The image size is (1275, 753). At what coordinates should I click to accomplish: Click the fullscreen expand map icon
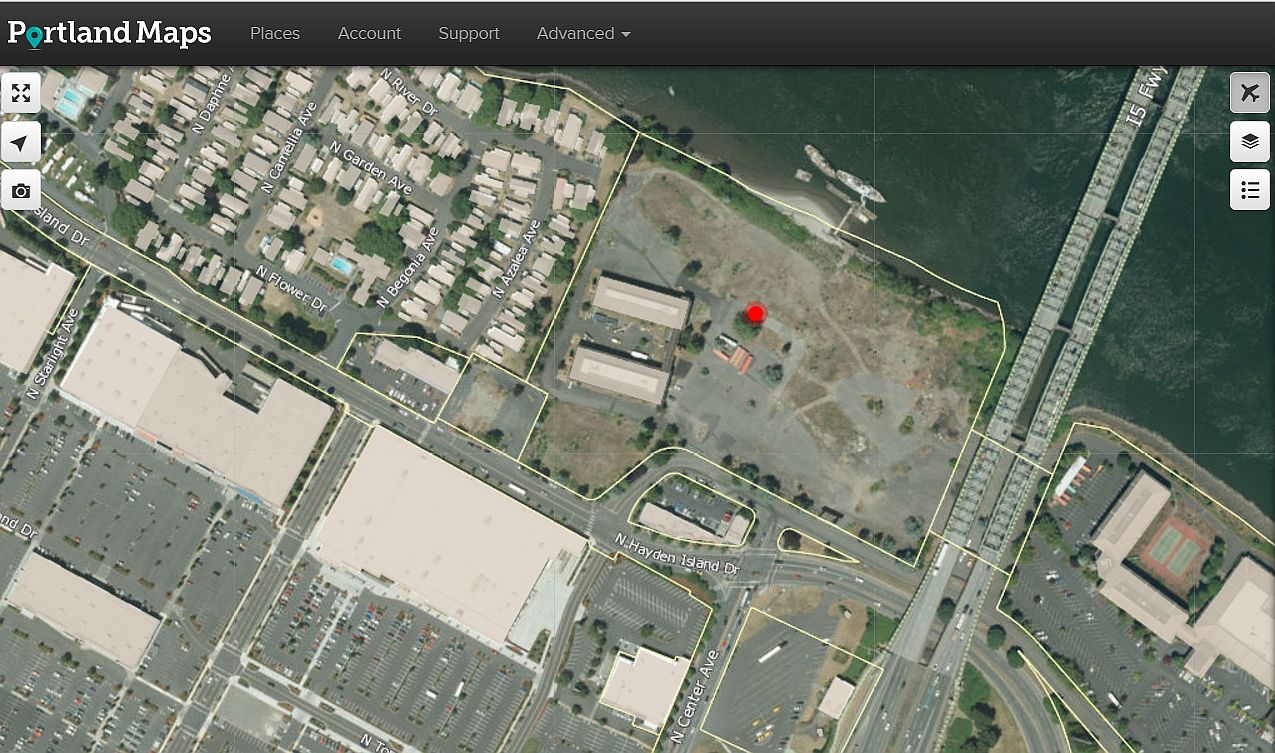21,93
